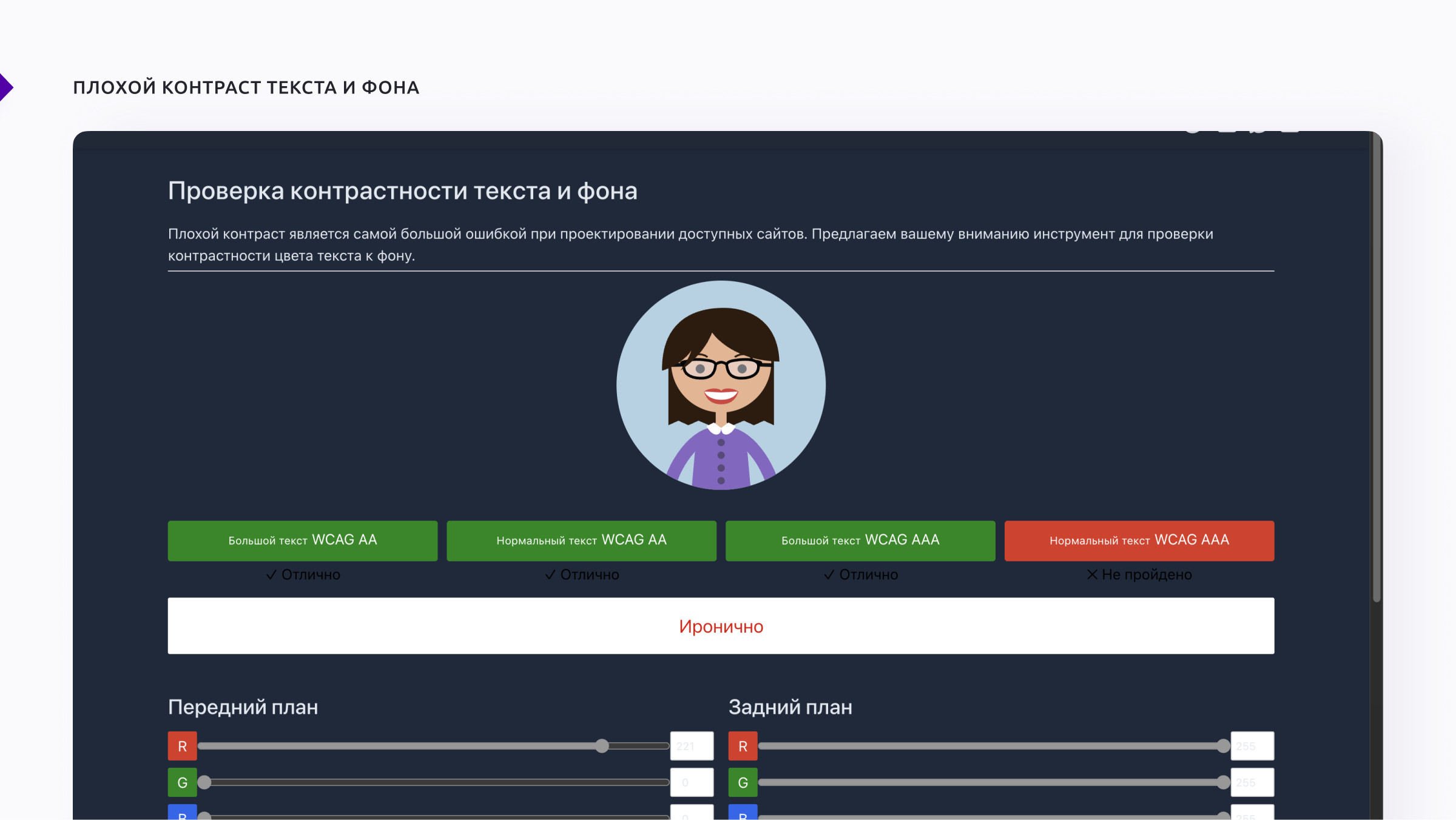The image size is (1456, 820).
Task: Click foreground red slider handle
Action: pyautogui.click(x=601, y=746)
